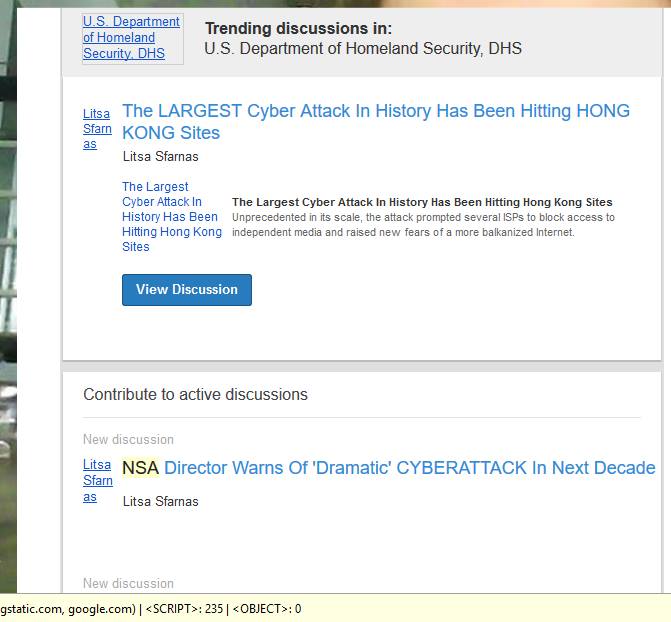671x622 pixels.
Task: Click author name under NSA headline
Action: (160, 501)
